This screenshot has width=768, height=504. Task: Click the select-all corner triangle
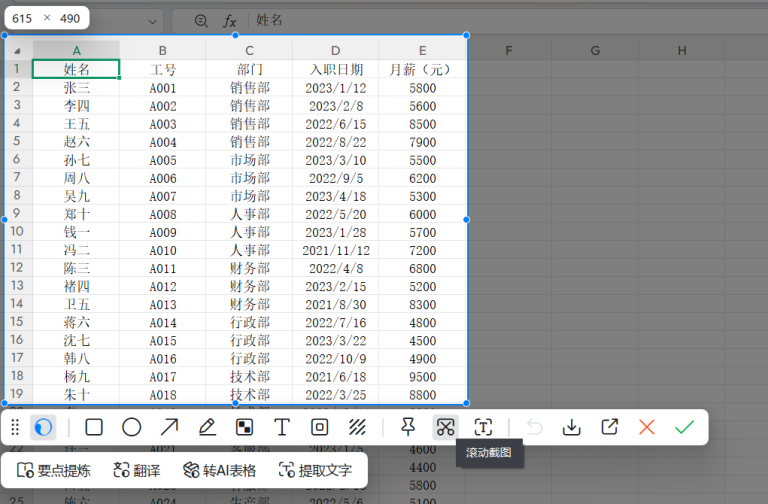[17, 51]
